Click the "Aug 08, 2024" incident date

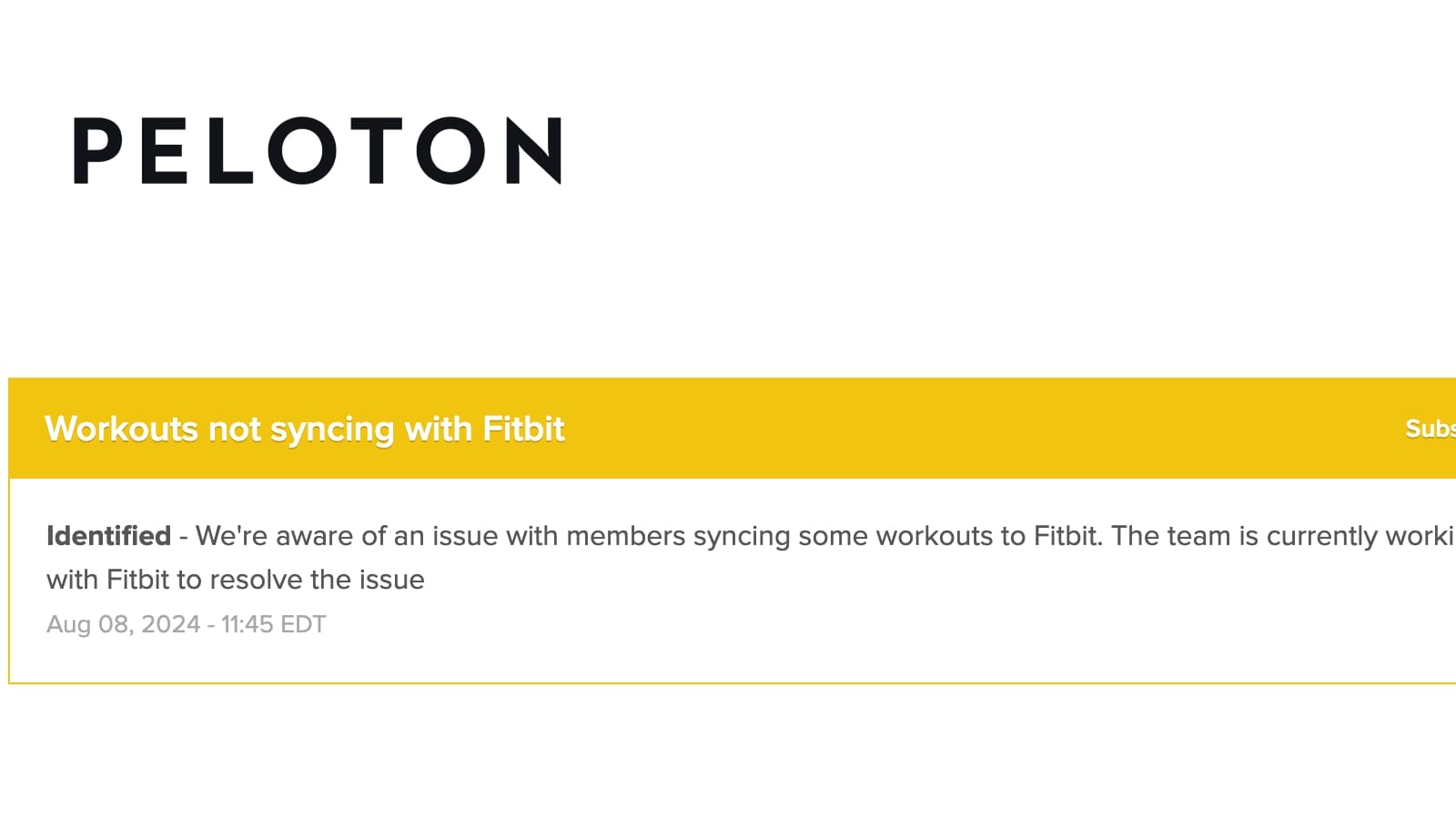123,624
